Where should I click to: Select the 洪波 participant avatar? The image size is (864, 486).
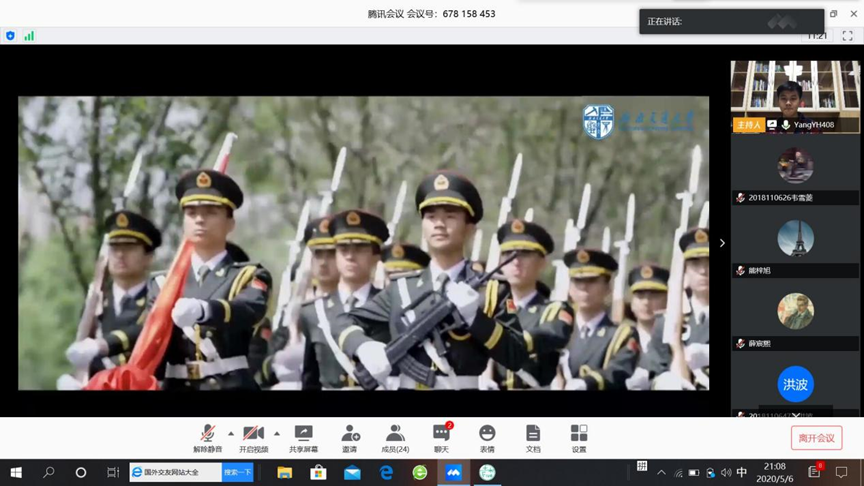(795, 384)
